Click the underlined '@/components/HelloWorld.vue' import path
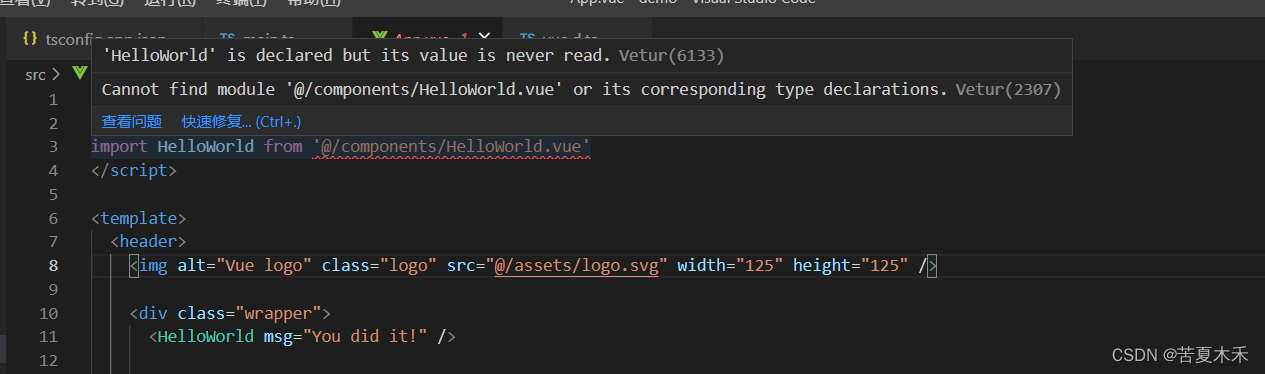This screenshot has height=374, width=1265. [451, 147]
